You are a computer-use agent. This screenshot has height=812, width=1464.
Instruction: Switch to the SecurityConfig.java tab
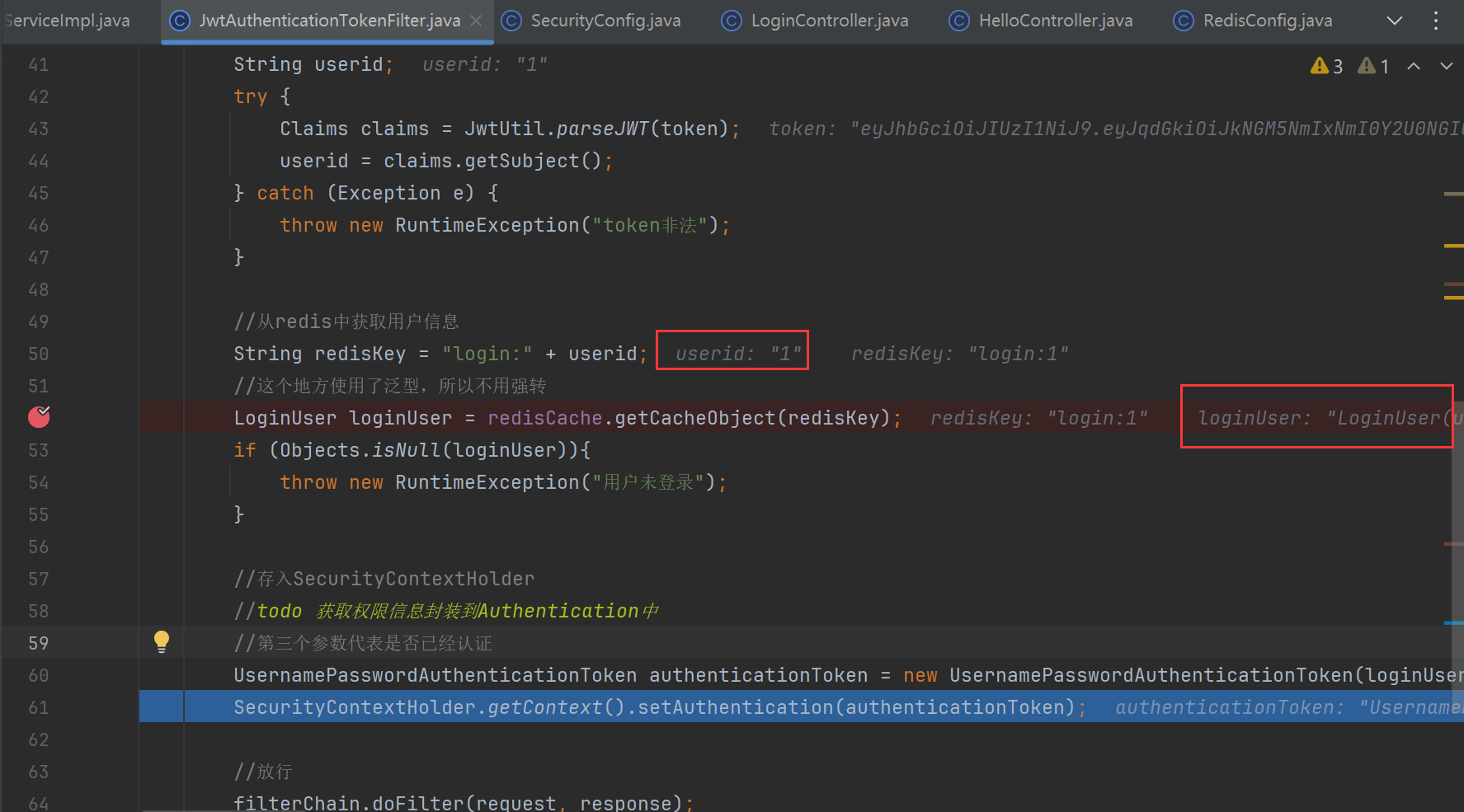point(591,21)
